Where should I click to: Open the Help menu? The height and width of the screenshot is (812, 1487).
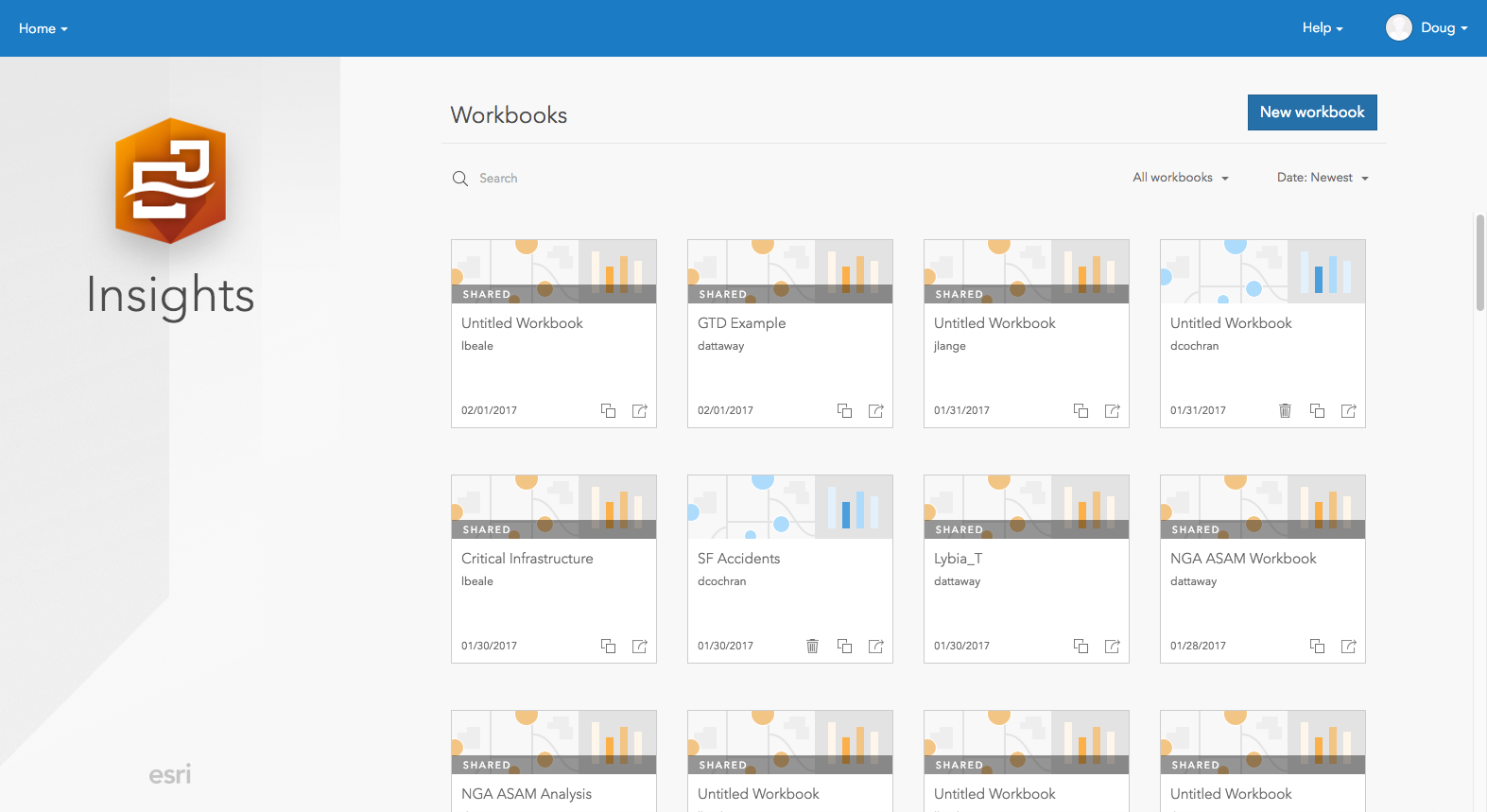(1322, 28)
